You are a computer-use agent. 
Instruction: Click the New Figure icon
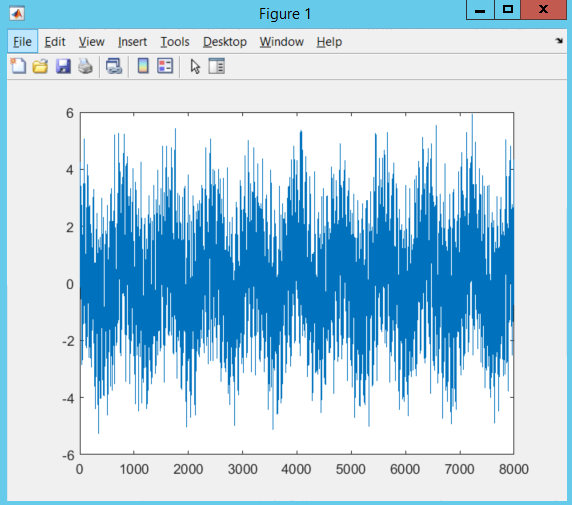18,66
